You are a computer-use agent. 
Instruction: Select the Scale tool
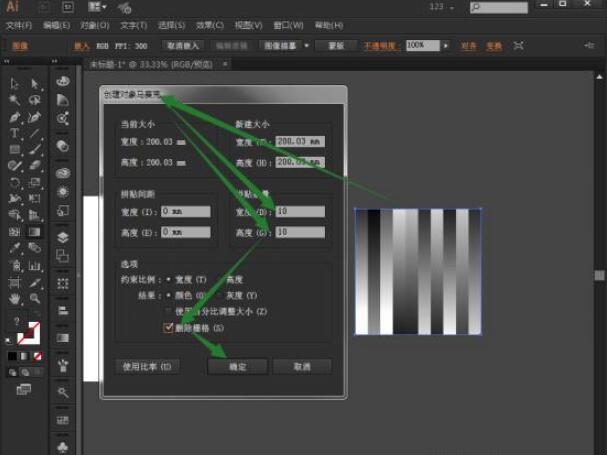(35, 182)
